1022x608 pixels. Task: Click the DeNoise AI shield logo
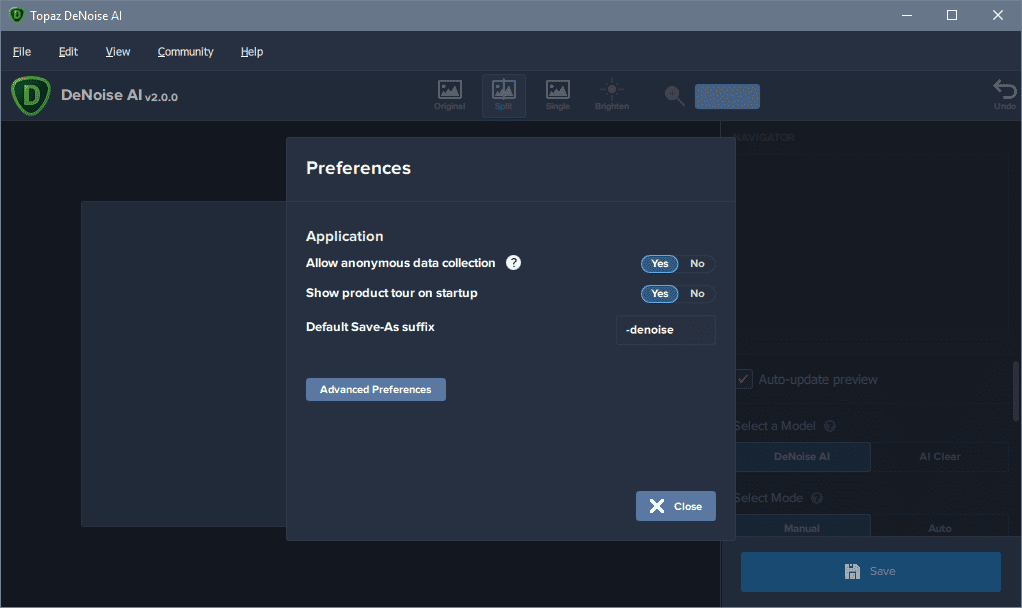(31, 96)
